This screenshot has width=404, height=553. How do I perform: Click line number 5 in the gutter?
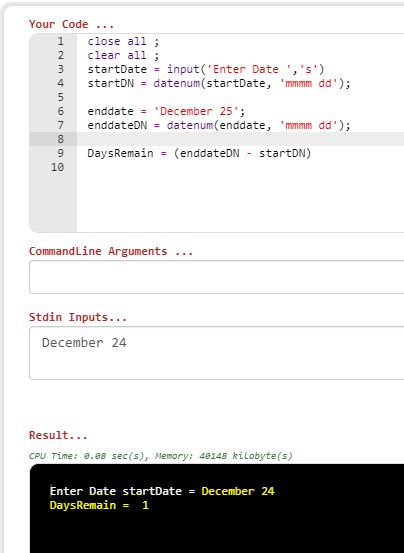61,97
